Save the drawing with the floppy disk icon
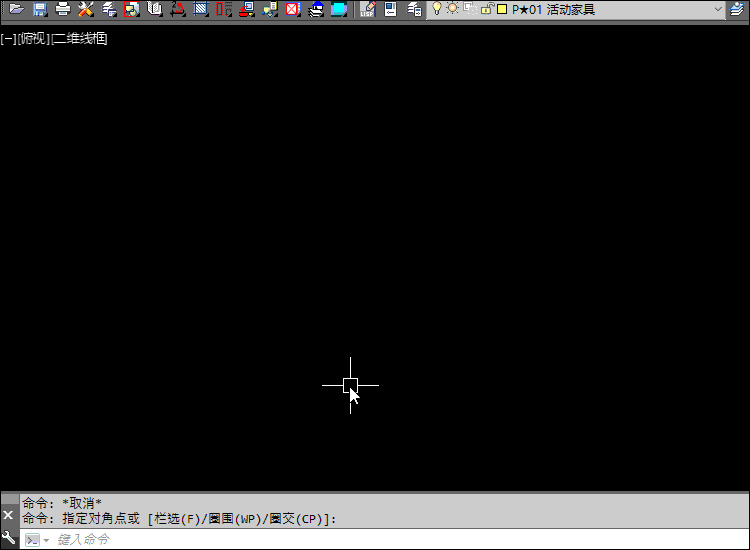 [39, 9]
